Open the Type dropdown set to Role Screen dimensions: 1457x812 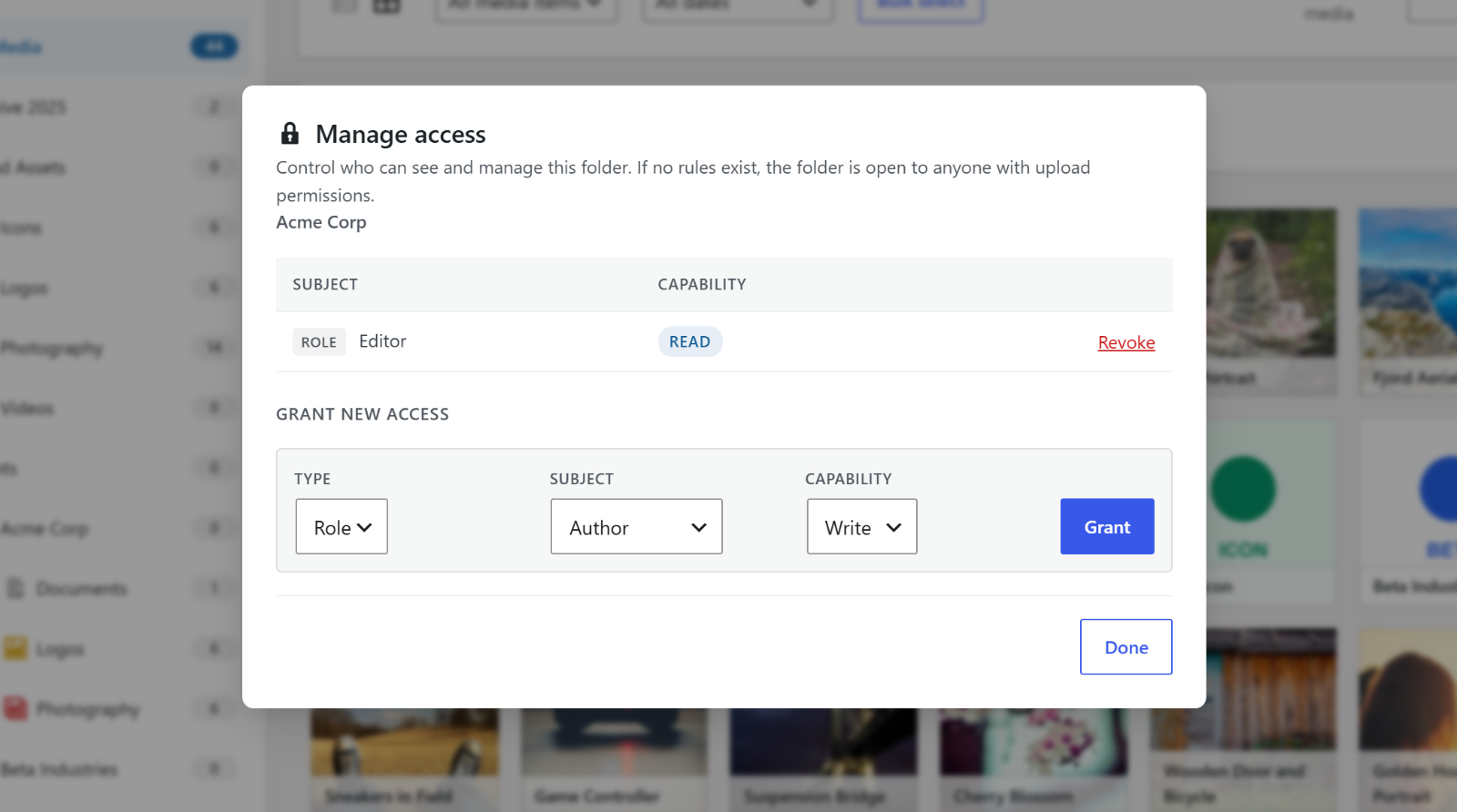tap(341, 526)
